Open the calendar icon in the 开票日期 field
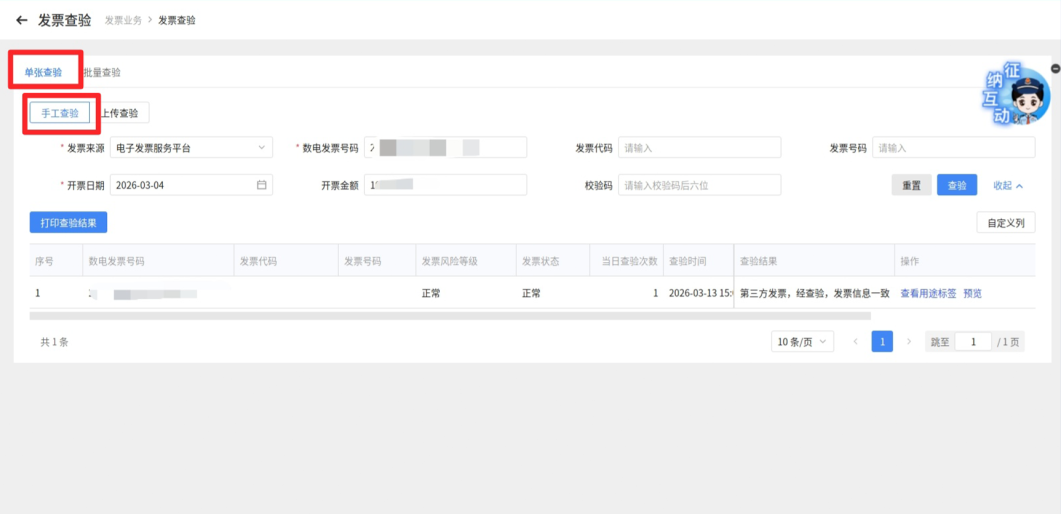This screenshot has height=514, width=1061. pyautogui.click(x=261, y=185)
